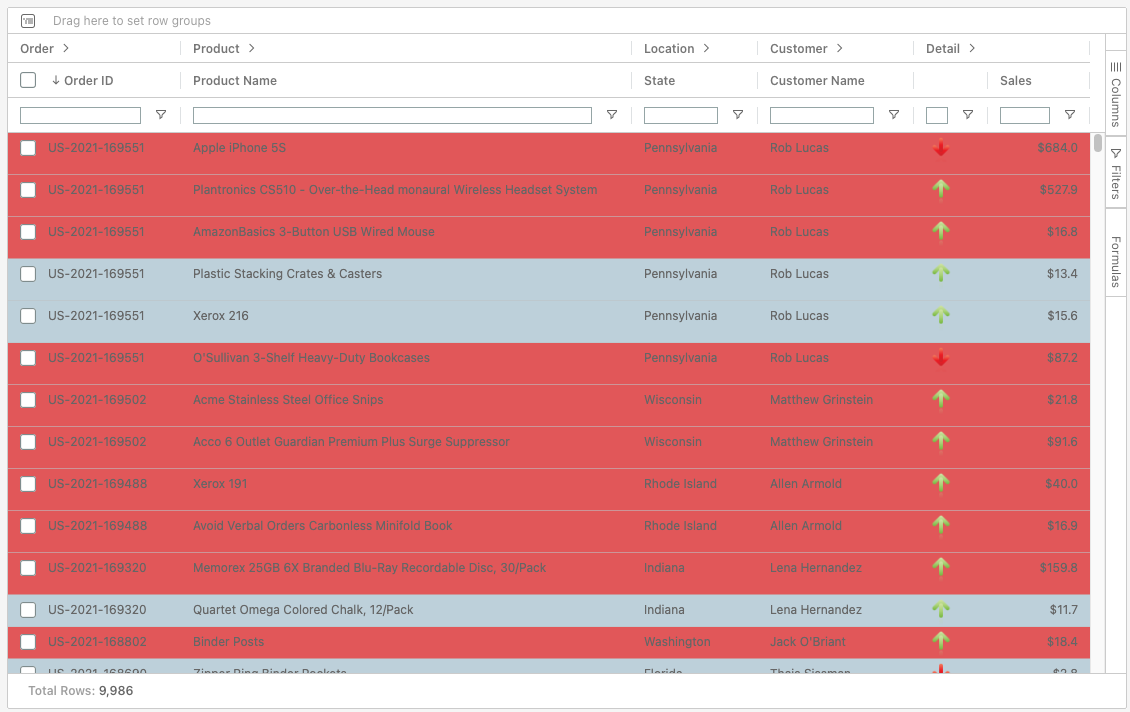Click the Product Name filter text field
The image size is (1130, 712).
coord(392,116)
